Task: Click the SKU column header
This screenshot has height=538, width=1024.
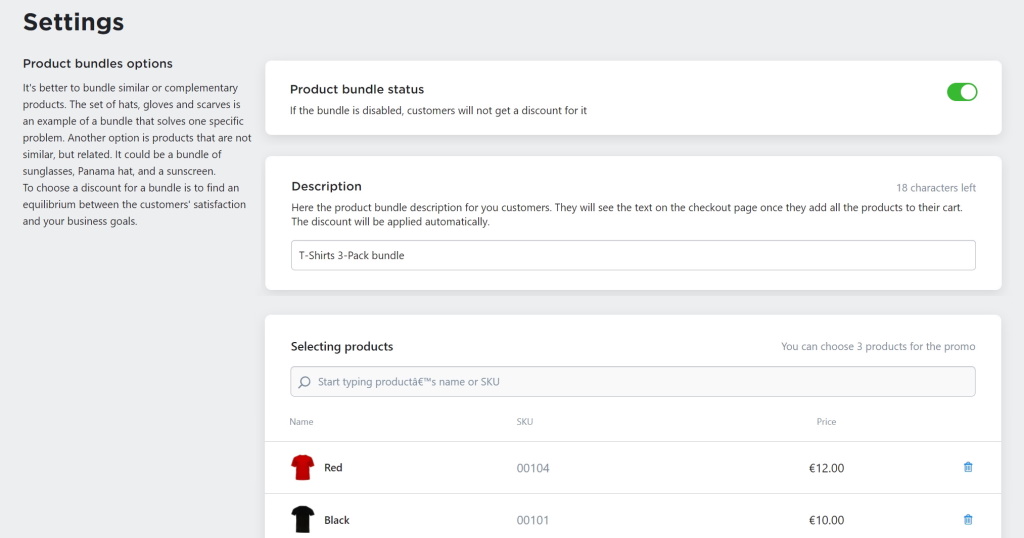Action: point(524,422)
